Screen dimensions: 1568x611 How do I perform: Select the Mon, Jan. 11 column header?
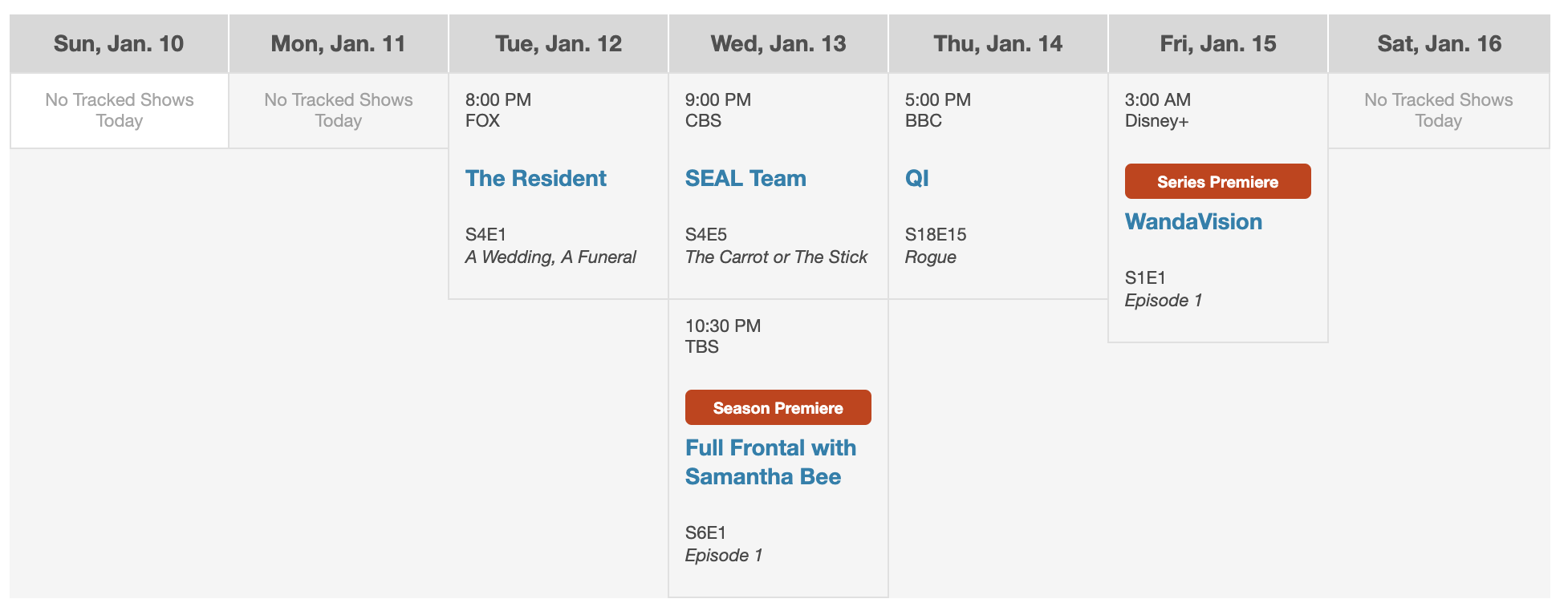[x=338, y=44]
